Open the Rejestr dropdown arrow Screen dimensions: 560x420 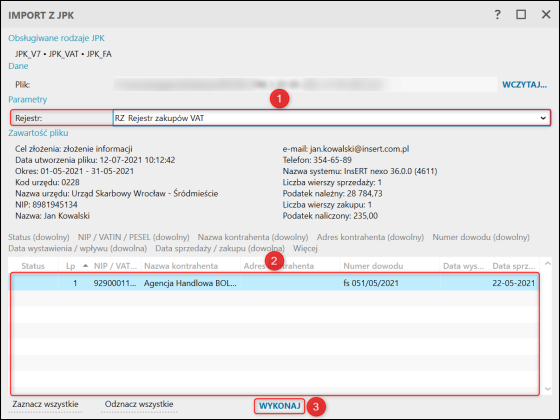tap(543, 118)
